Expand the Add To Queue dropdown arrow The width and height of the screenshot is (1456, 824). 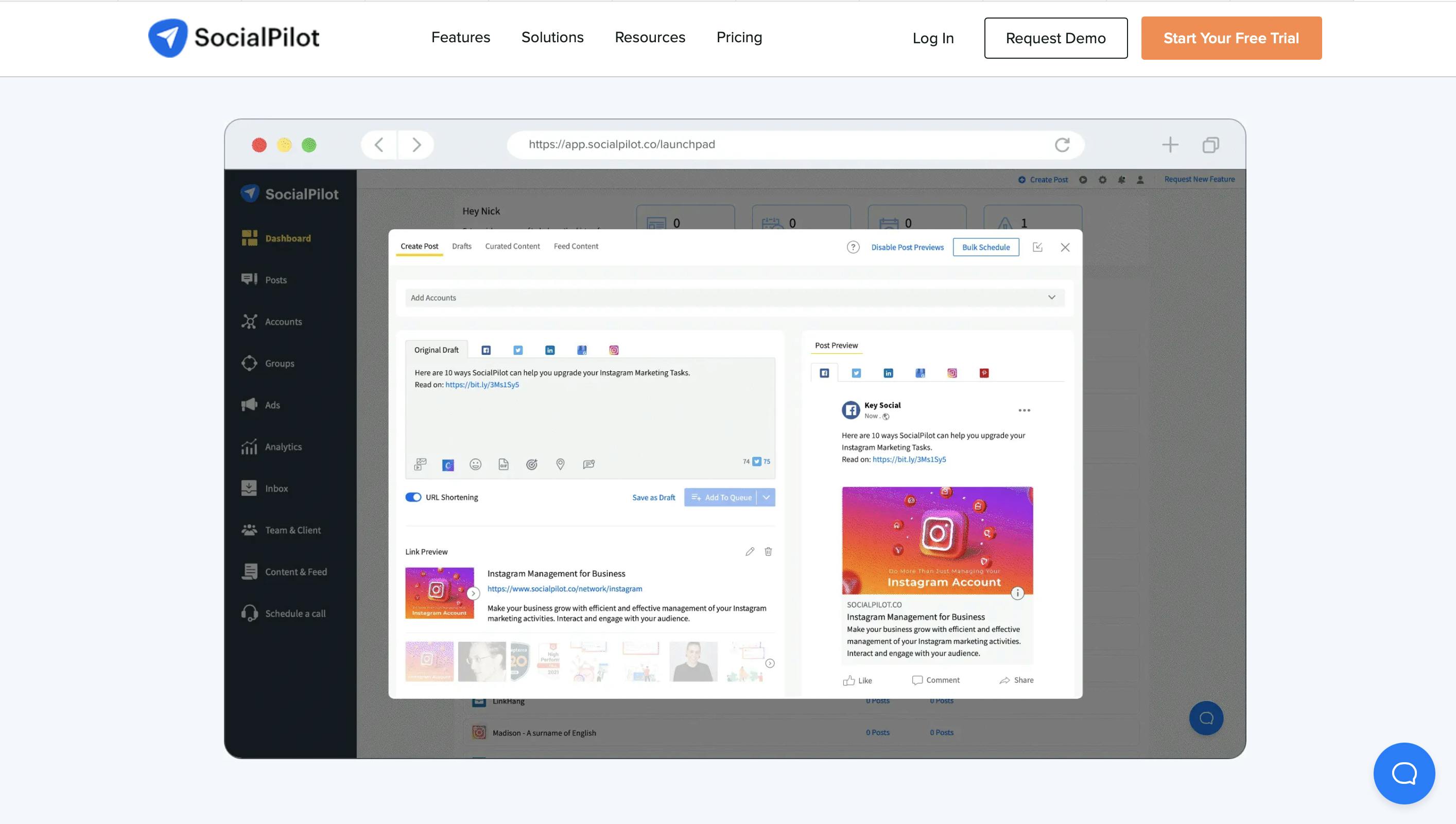pos(766,497)
